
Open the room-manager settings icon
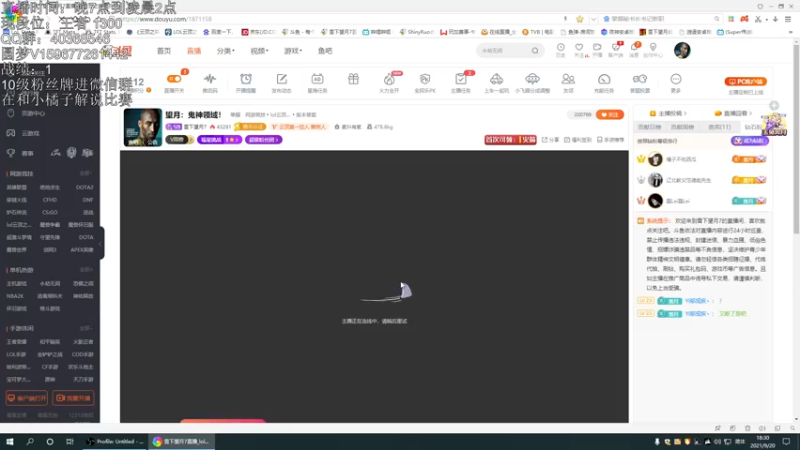tap(640, 79)
